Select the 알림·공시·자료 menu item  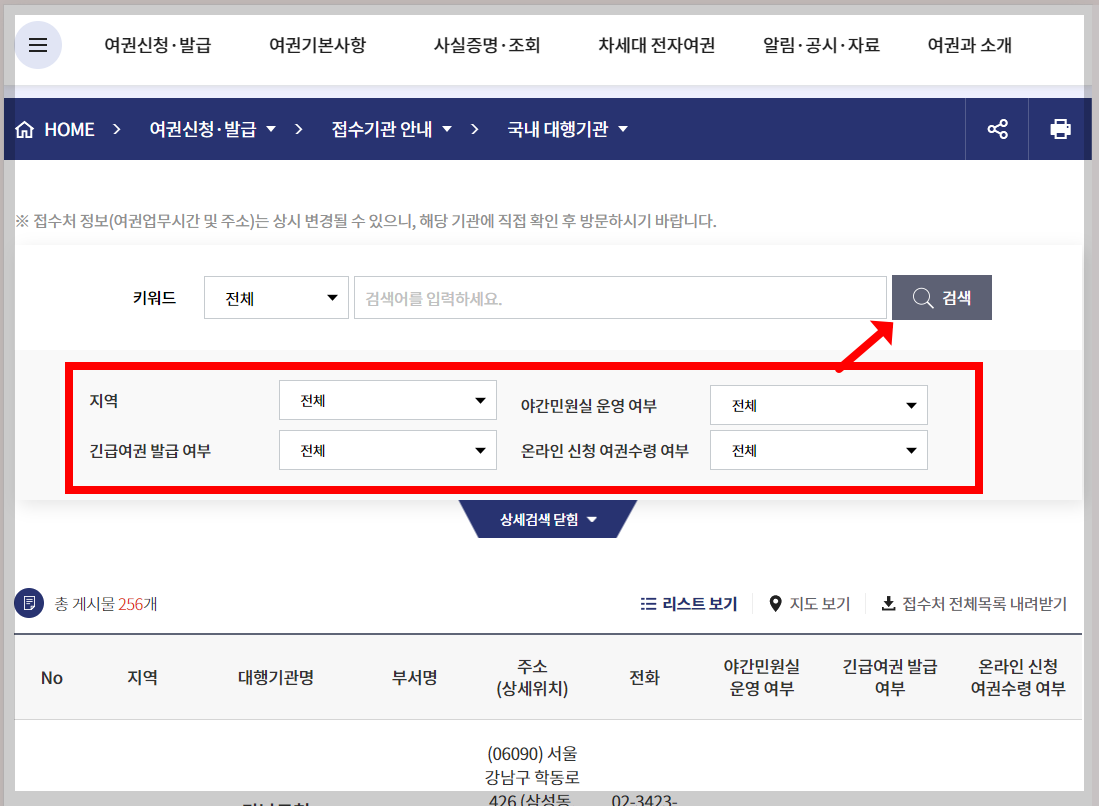(x=820, y=46)
